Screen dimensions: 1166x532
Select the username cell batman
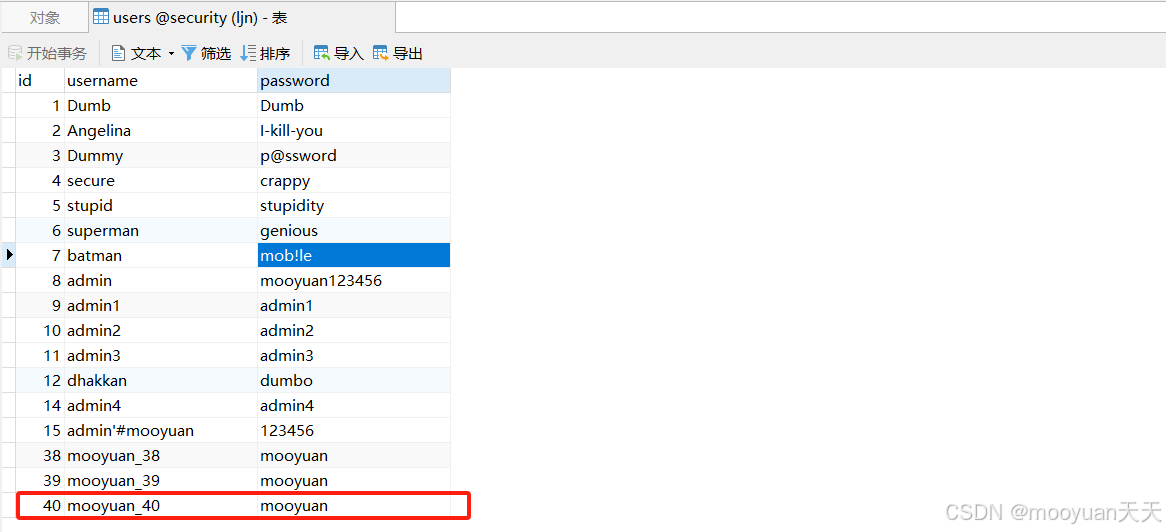click(161, 255)
